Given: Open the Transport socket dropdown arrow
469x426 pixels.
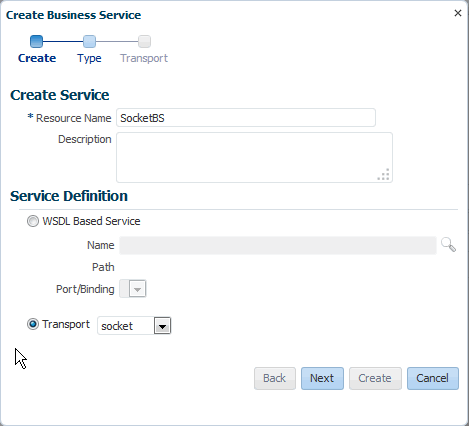Looking at the screenshot, I should pyautogui.click(x=162, y=326).
